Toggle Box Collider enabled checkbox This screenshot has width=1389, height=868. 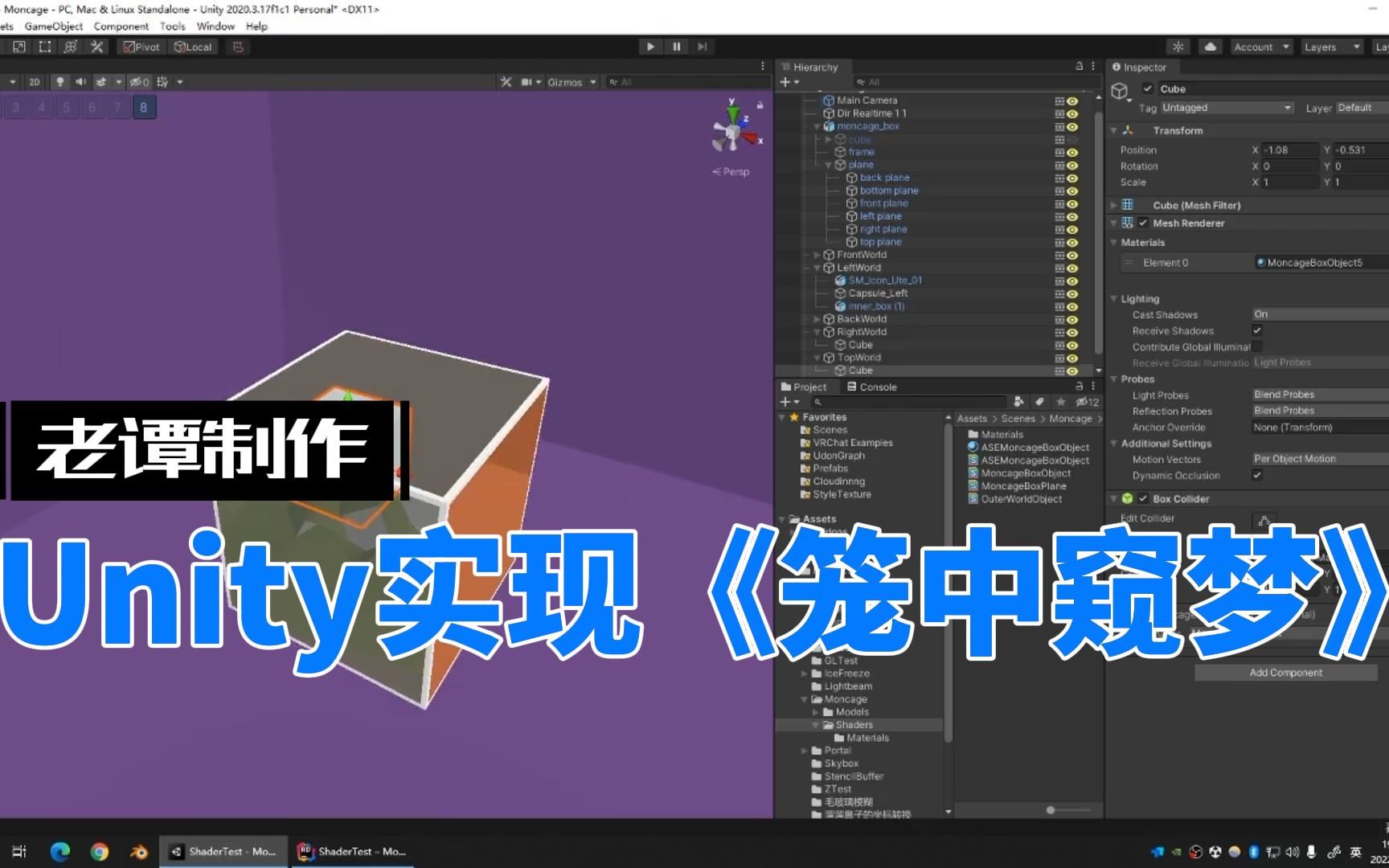[1143, 499]
